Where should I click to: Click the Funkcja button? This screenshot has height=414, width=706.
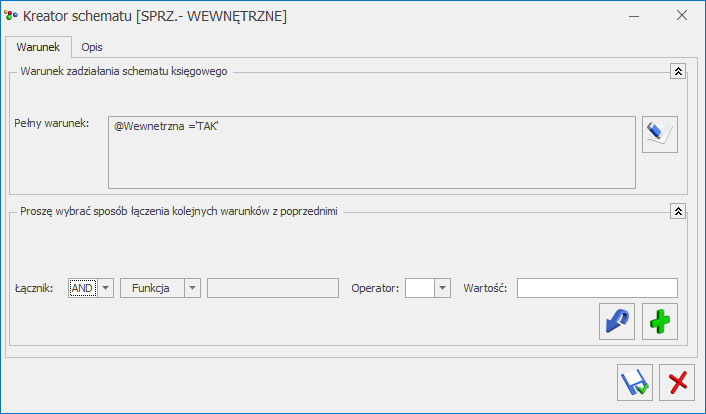coord(152,288)
